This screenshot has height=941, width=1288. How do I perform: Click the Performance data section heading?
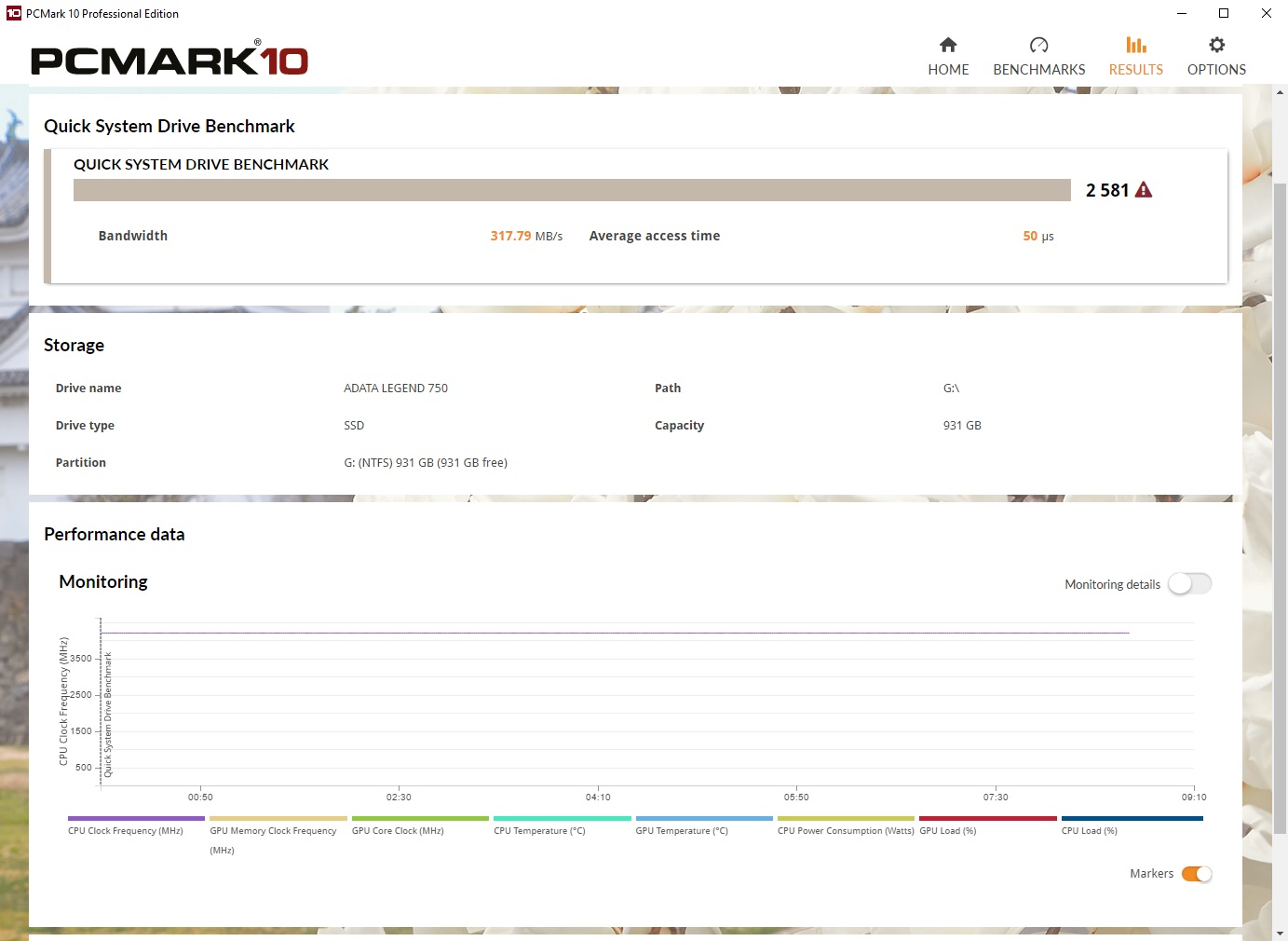[x=115, y=535]
